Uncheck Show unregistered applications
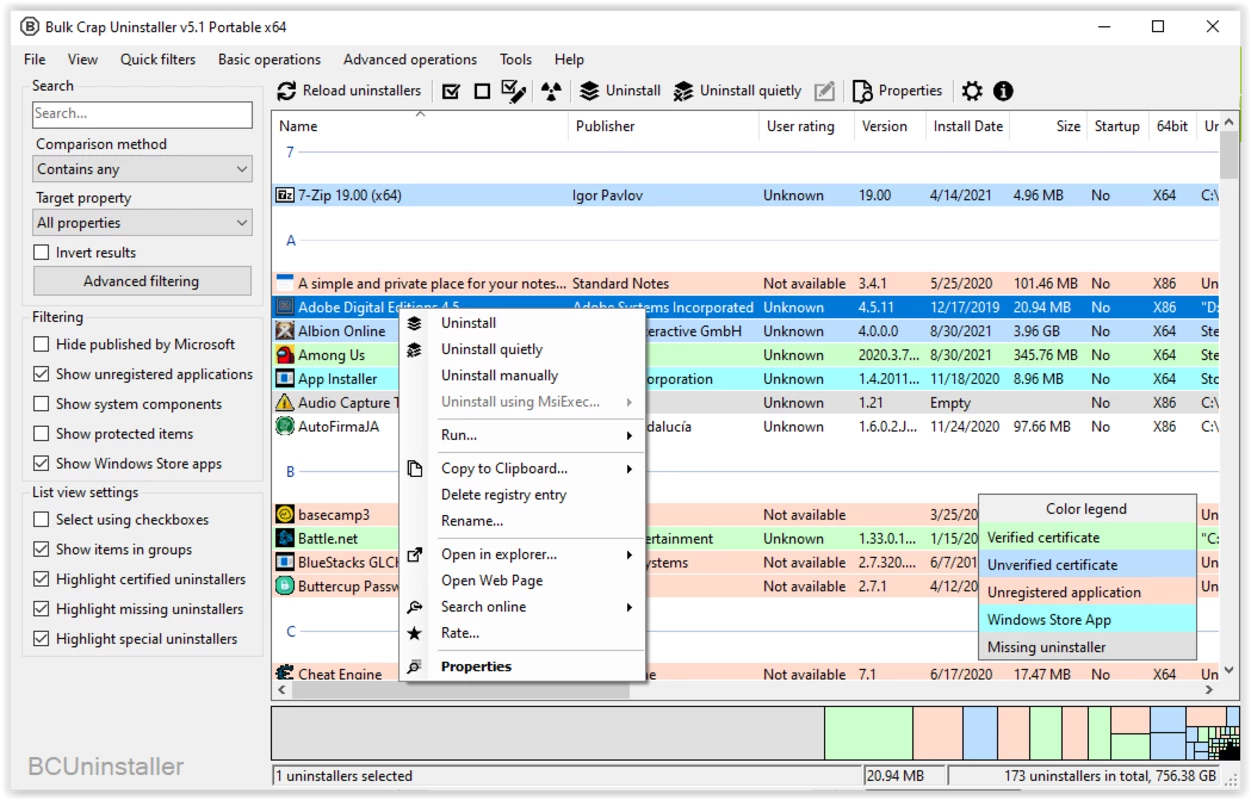1251x800 pixels. (x=41, y=374)
